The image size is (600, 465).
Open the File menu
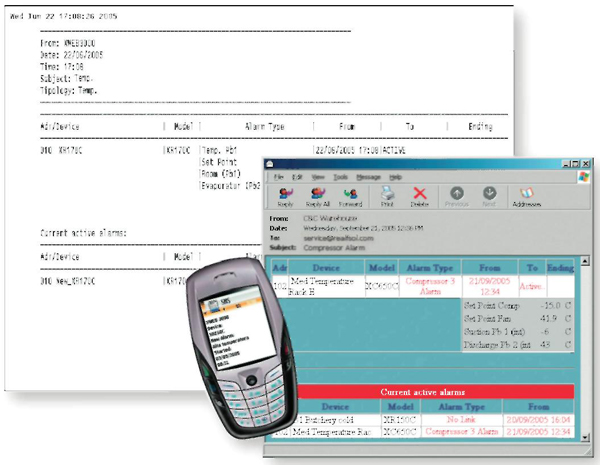pos(280,176)
